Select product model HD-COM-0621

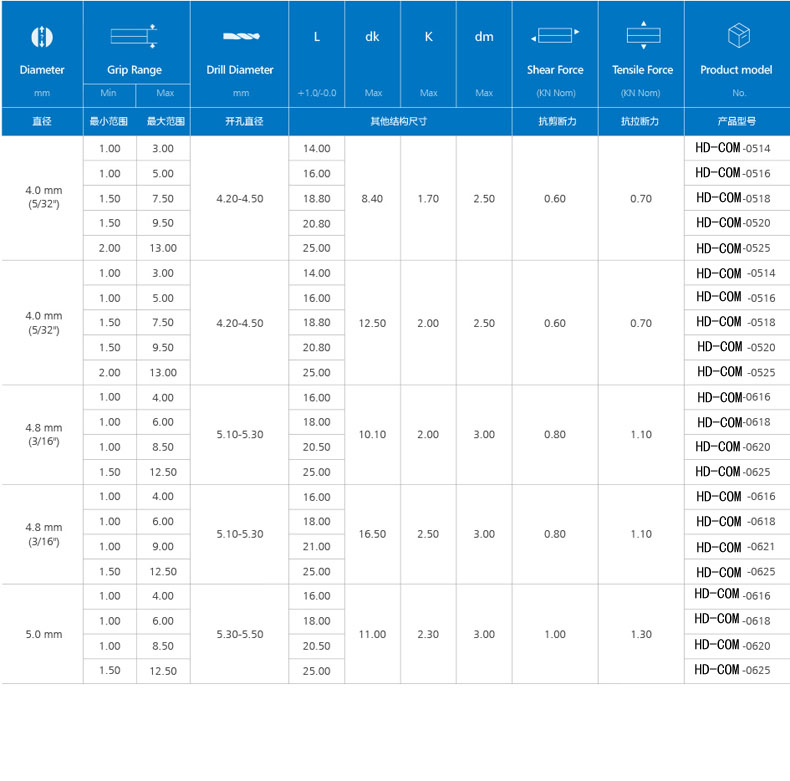pyautogui.click(x=735, y=547)
